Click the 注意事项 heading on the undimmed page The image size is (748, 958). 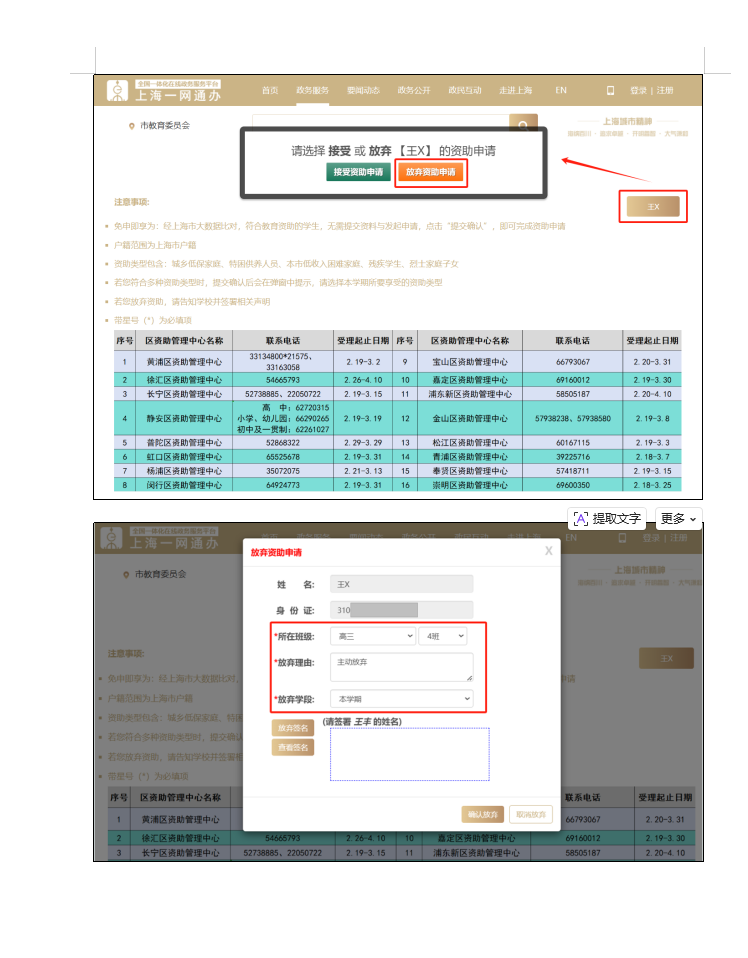131,202
